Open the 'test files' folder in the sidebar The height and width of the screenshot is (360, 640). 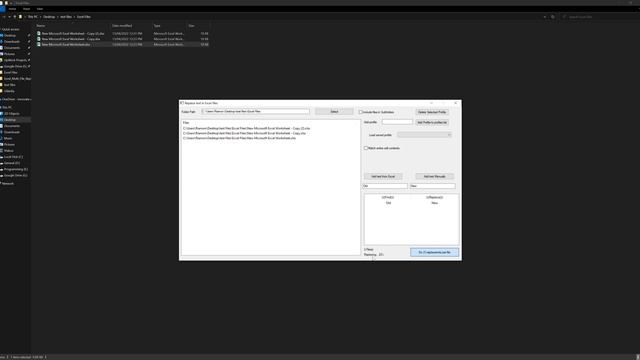(10, 84)
